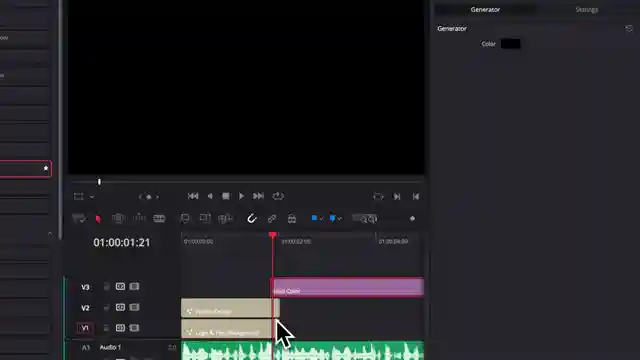Screen dimensions: 640x360
Task: Select the beige clip on V1
Action: point(227,329)
